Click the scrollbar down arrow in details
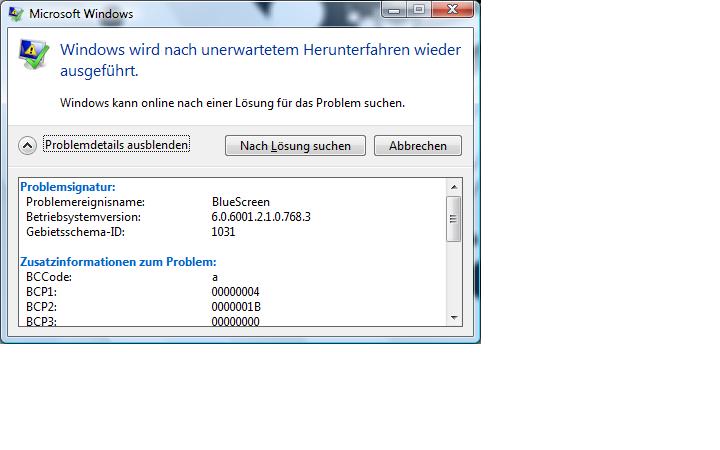The width and height of the screenshot is (720, 450). (454, 318)
